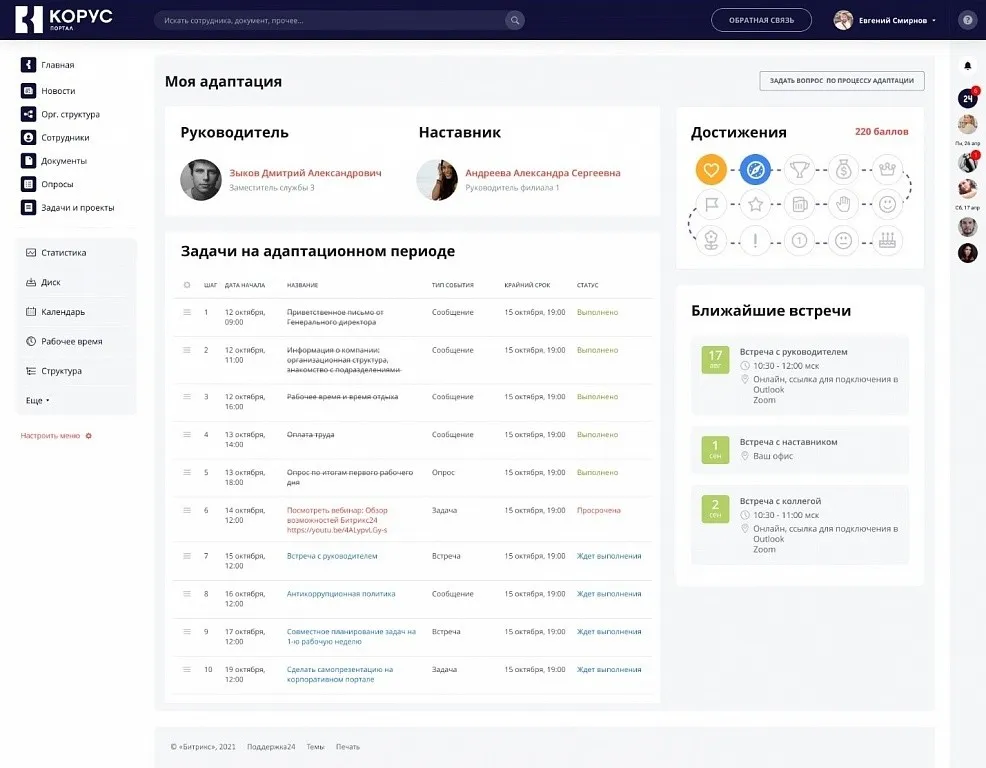Click the drag handle for task row 1
Viewport: 986px width, 768px height.
pos(187,312)
